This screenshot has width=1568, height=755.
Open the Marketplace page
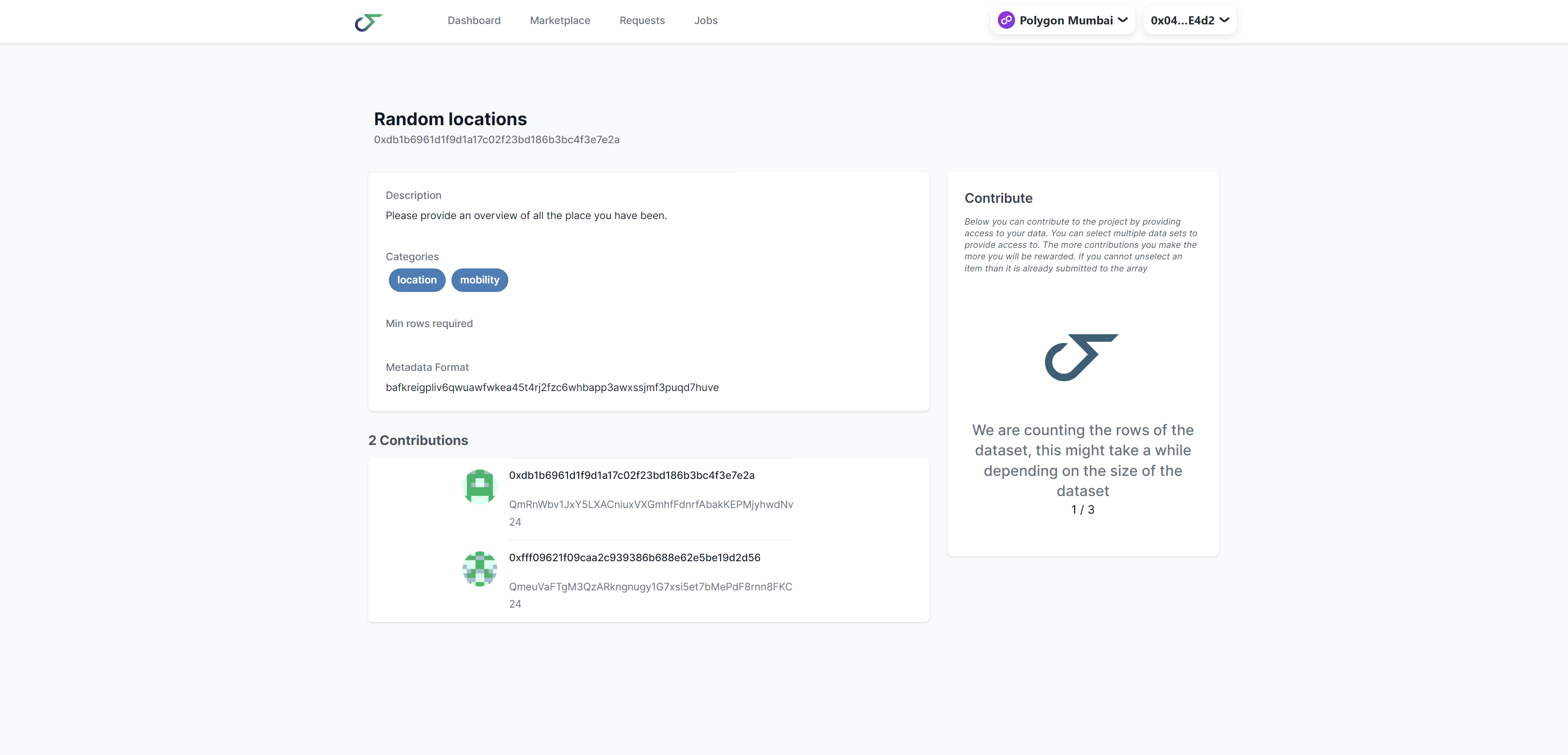coord(559,20)
